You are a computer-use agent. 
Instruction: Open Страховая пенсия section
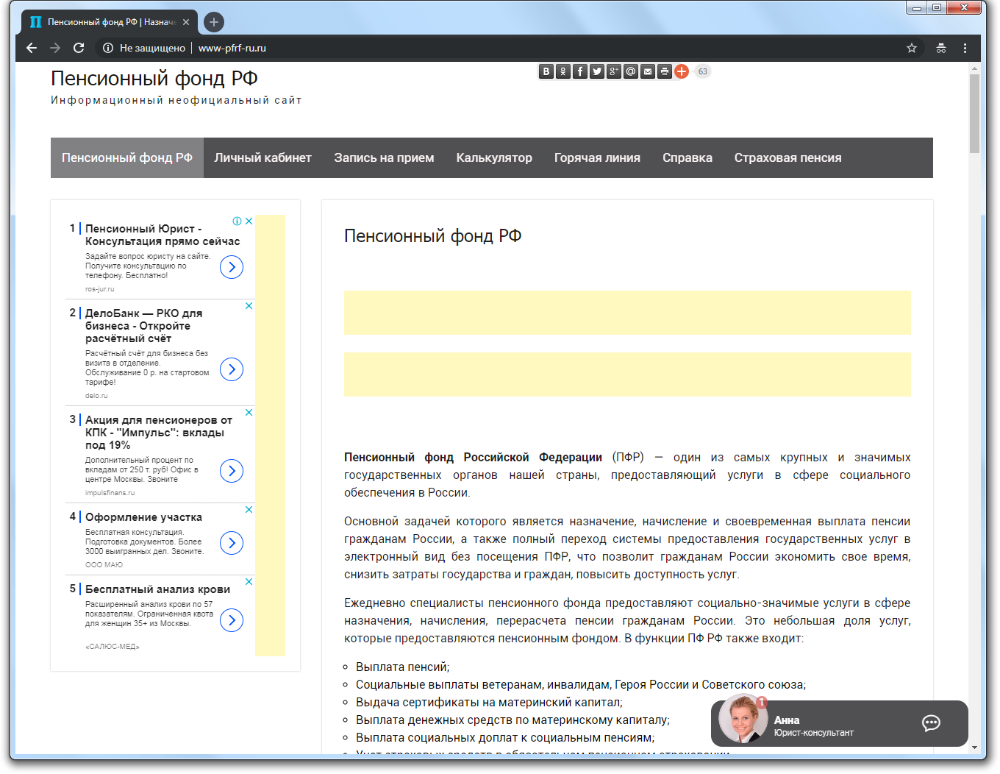tap(787, 158)
